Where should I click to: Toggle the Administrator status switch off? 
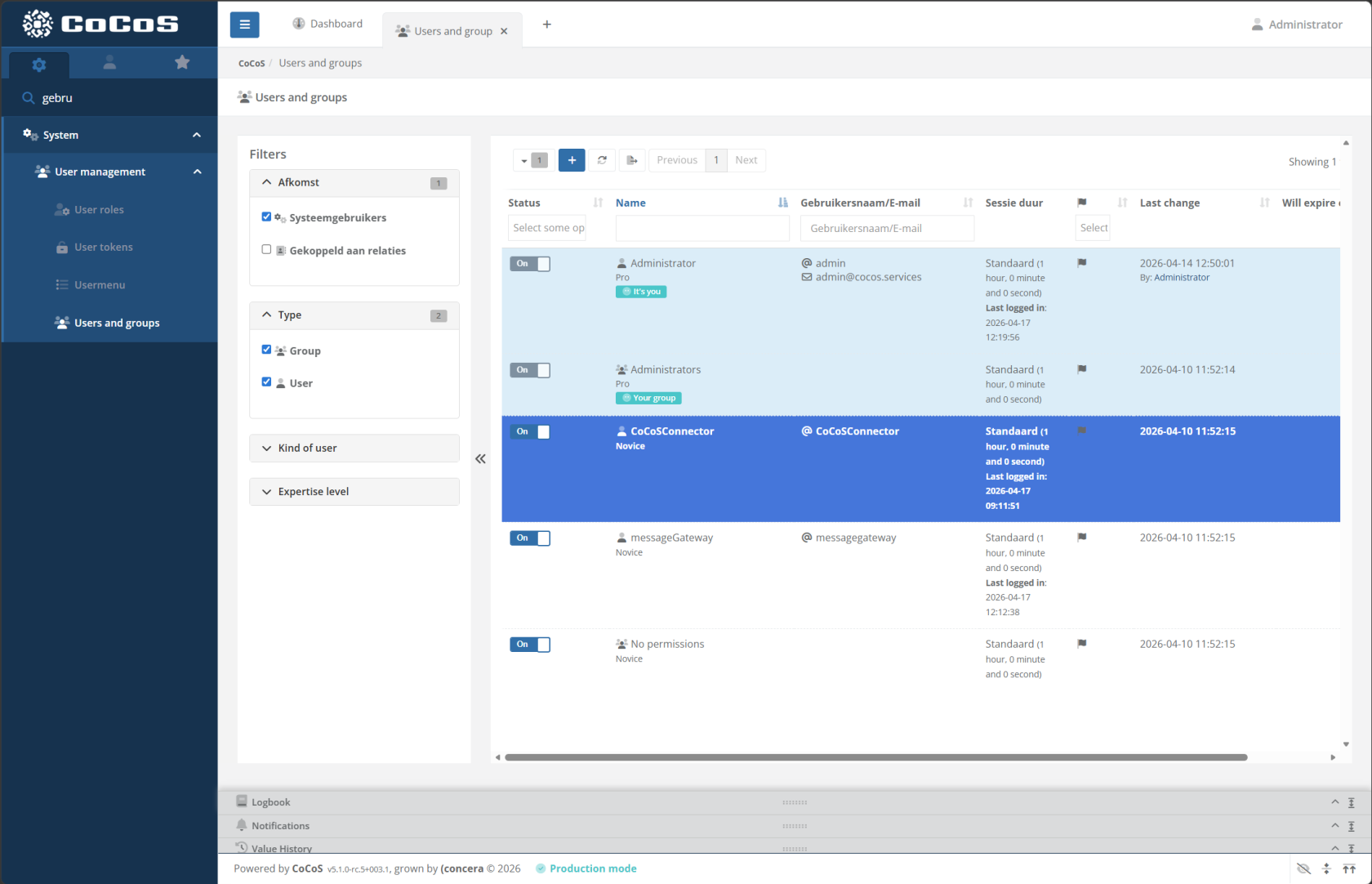[530, 264]
